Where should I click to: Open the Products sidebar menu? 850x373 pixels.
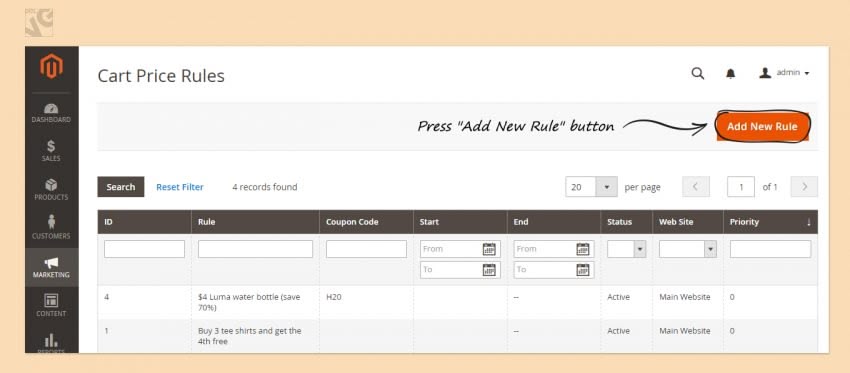click(x=51, y=190)
